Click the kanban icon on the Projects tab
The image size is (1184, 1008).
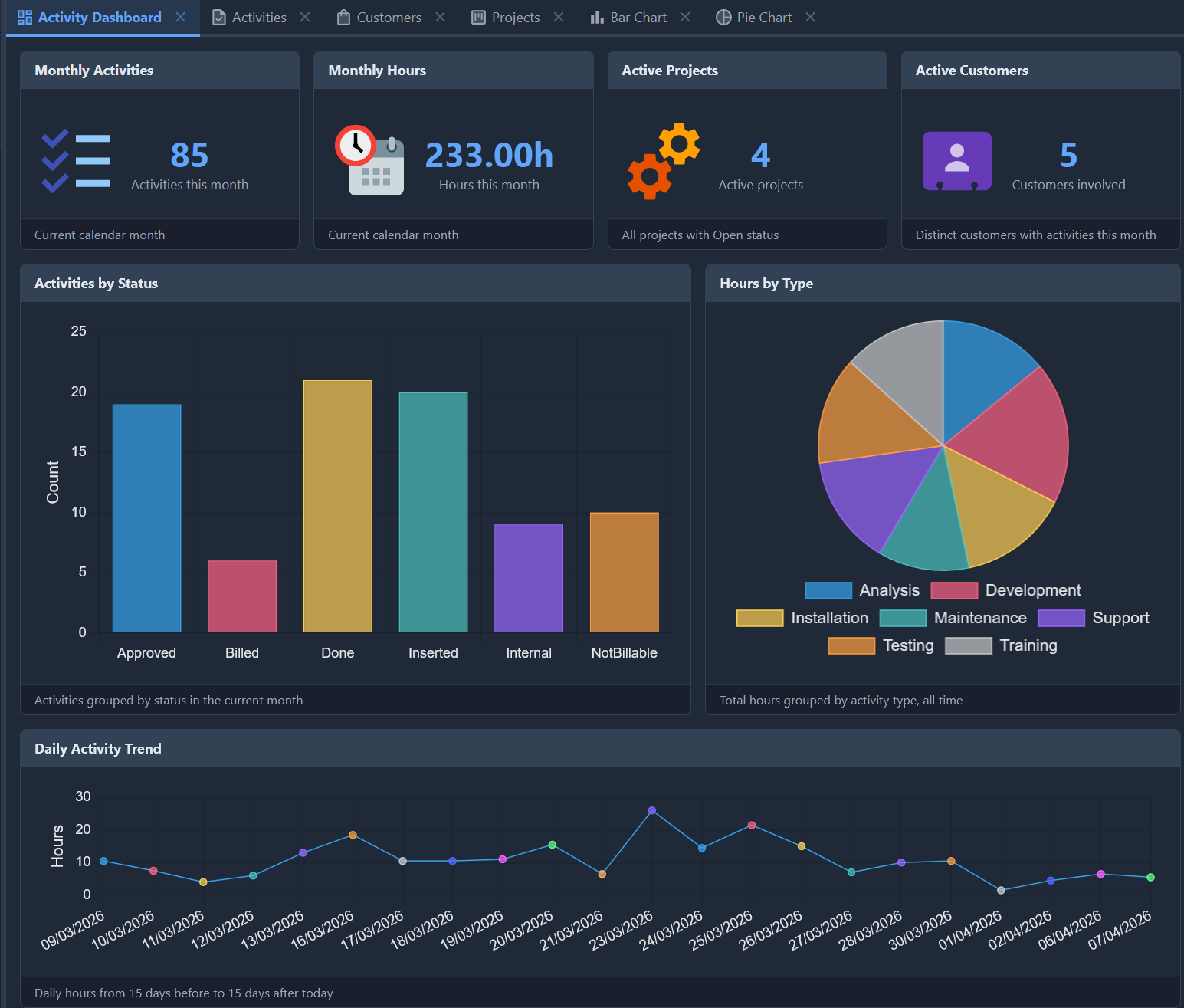click(477, 16)
